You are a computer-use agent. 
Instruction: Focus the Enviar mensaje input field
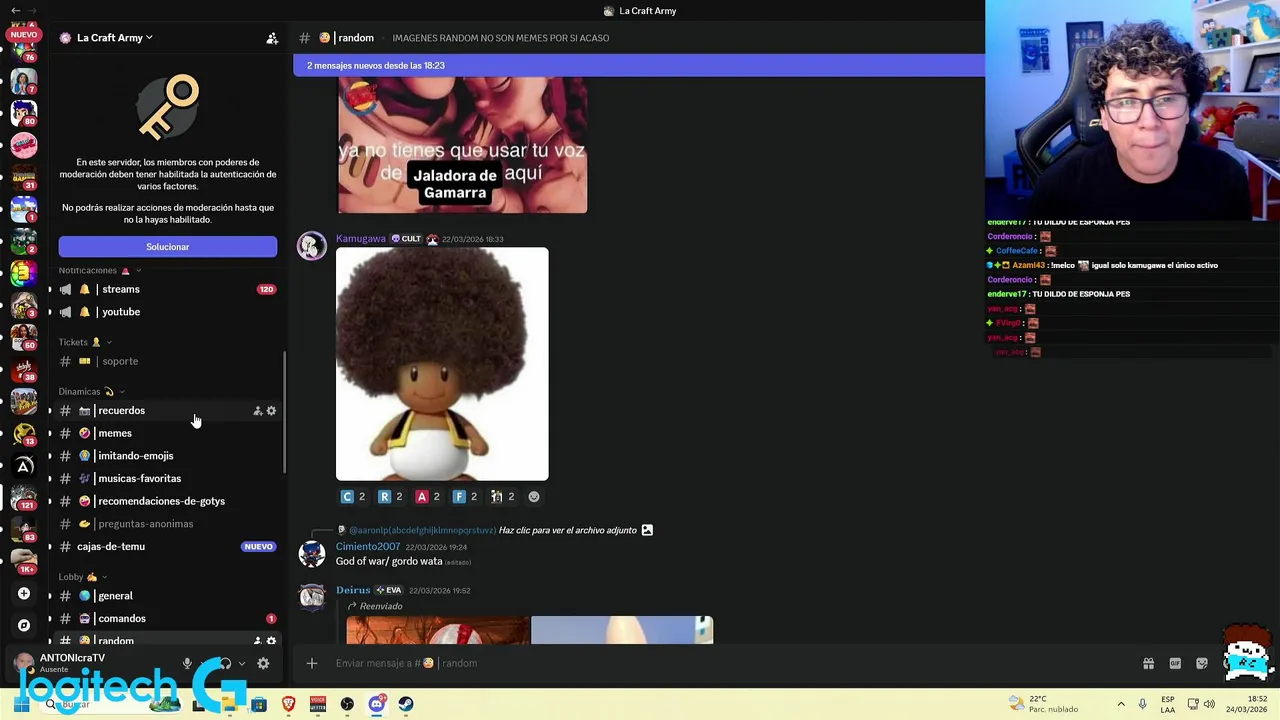pyautogui.click(x=730, y=663)
